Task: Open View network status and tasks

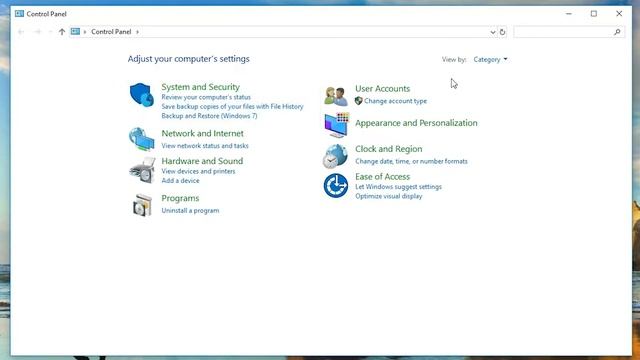Action: pyautogui.click(x=205, y=146)
